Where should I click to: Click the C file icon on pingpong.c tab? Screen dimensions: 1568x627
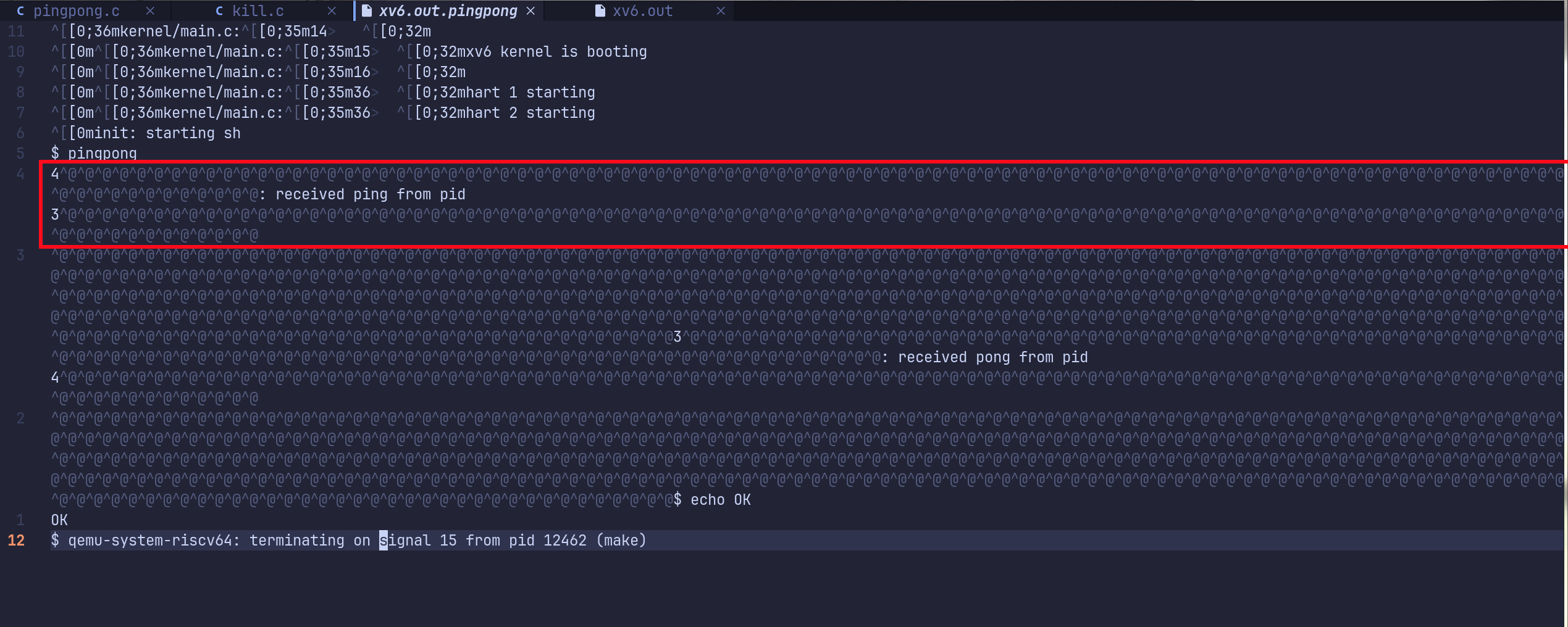[x=20, y=11]
